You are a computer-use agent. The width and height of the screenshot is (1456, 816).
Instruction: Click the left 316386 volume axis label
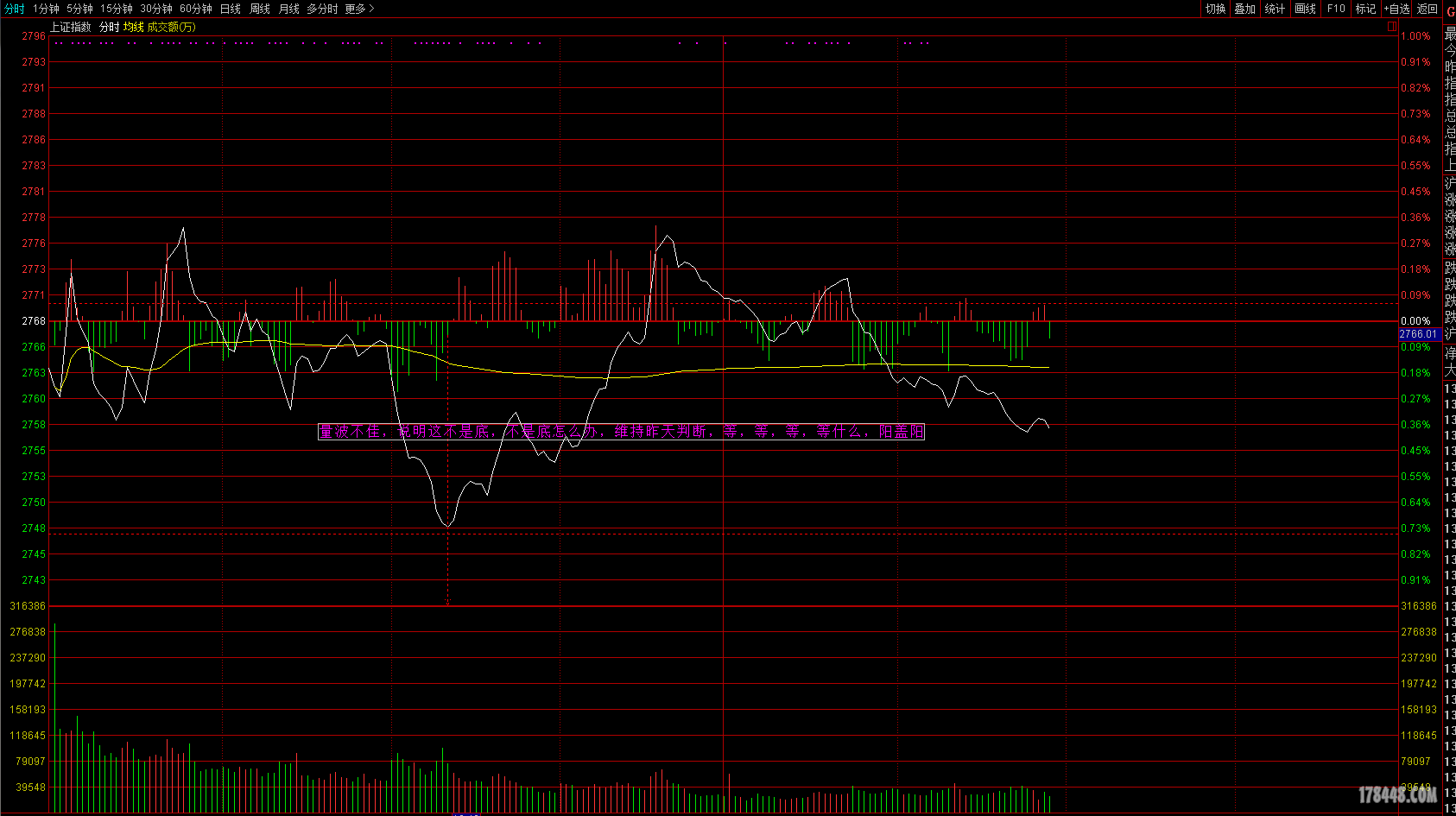(x=28, y=606)
